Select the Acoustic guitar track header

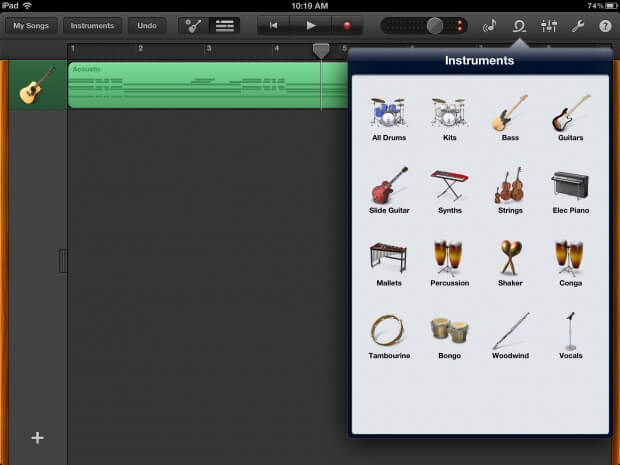38,85
